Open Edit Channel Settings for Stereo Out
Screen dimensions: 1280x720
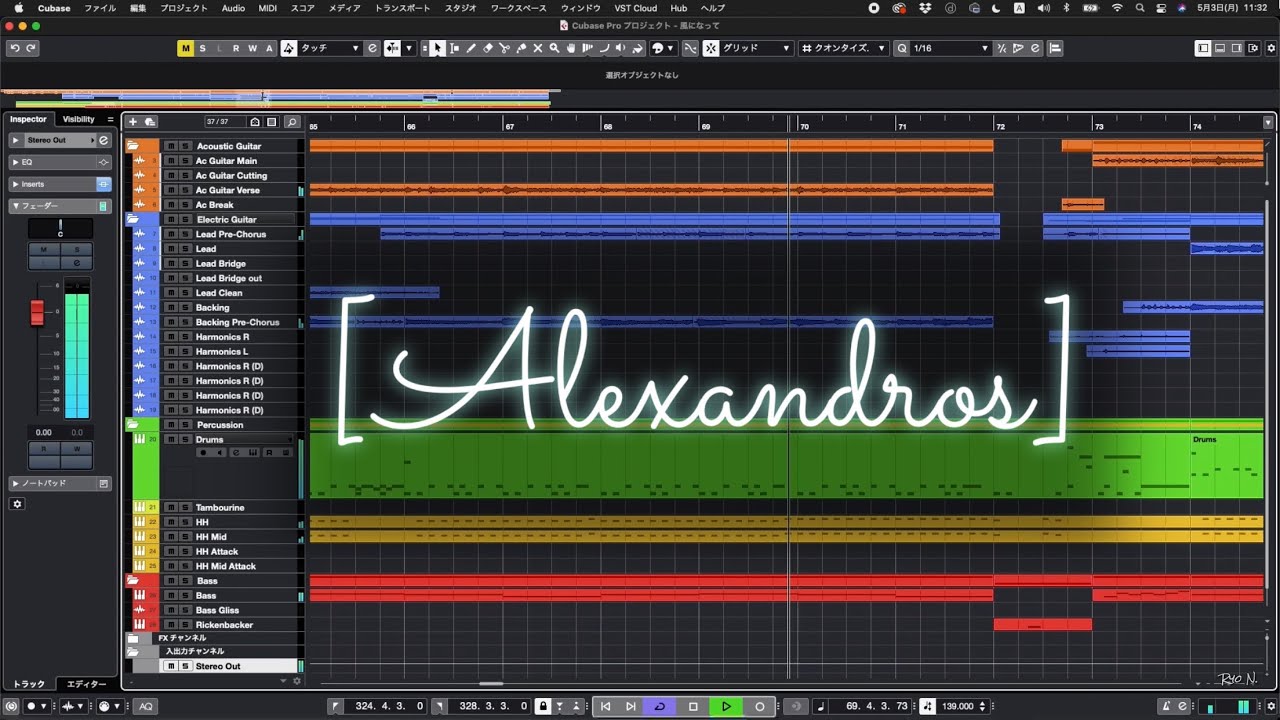103,140
